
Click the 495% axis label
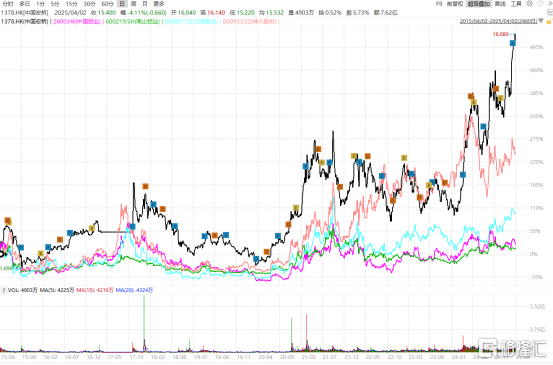tap(536, 47)
